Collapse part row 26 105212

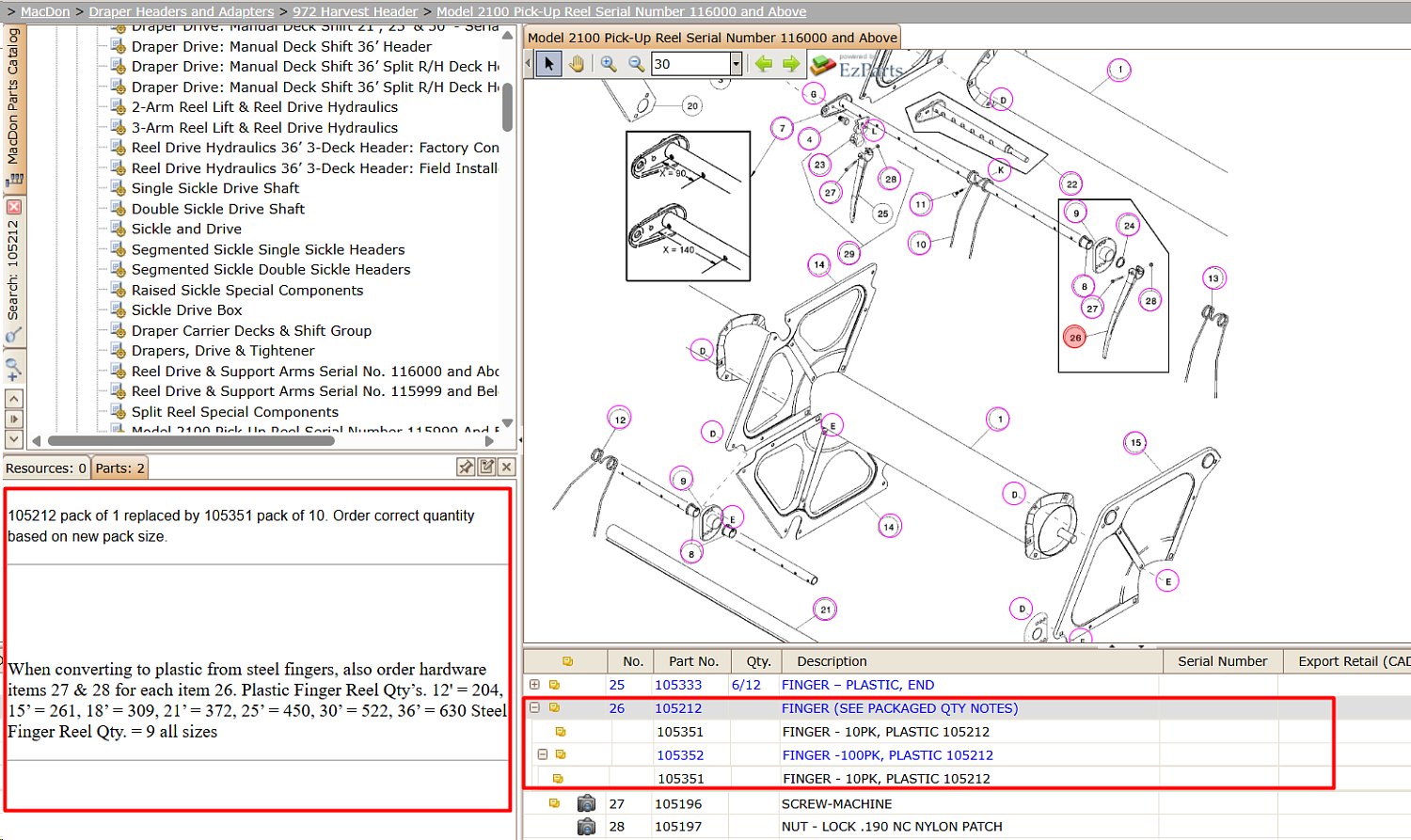click(x=534, y=707)
